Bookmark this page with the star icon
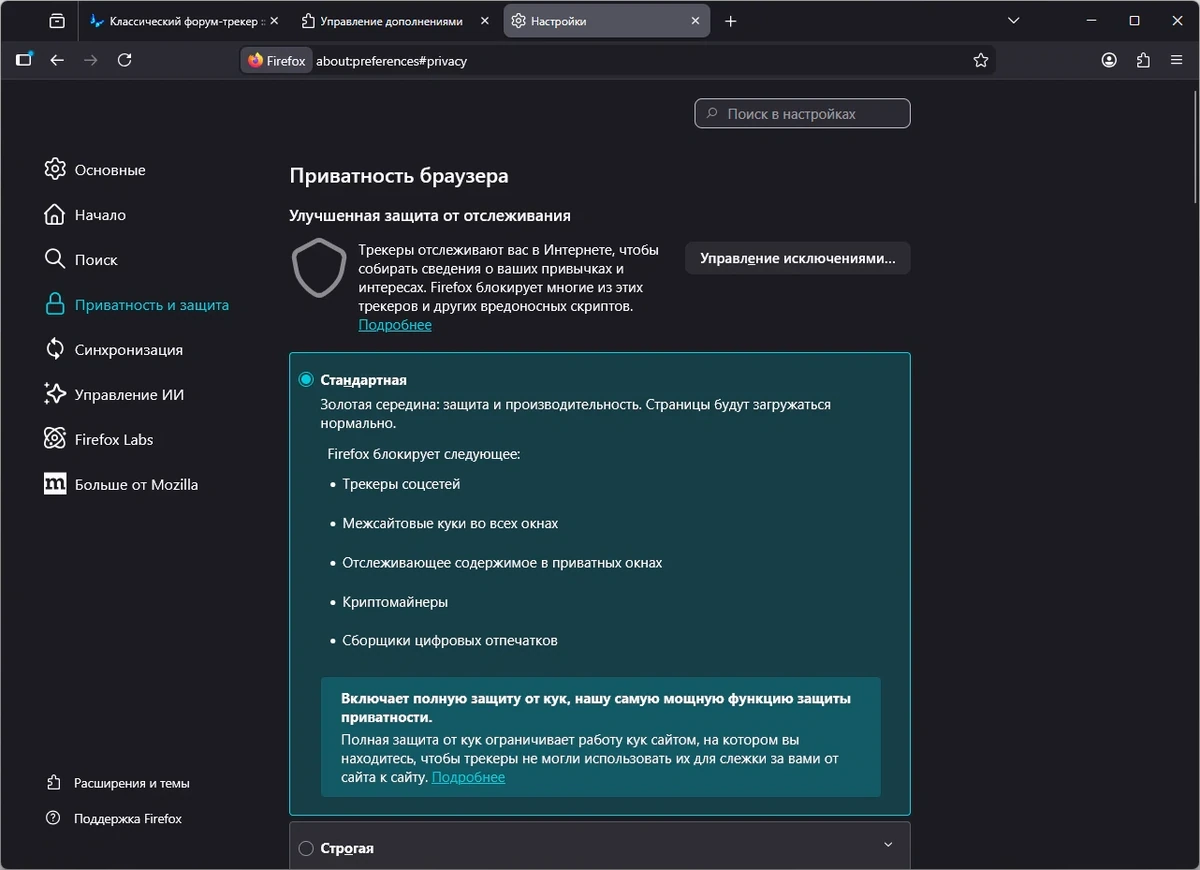Screen dimensions: 1200x870 click(981, 61)
